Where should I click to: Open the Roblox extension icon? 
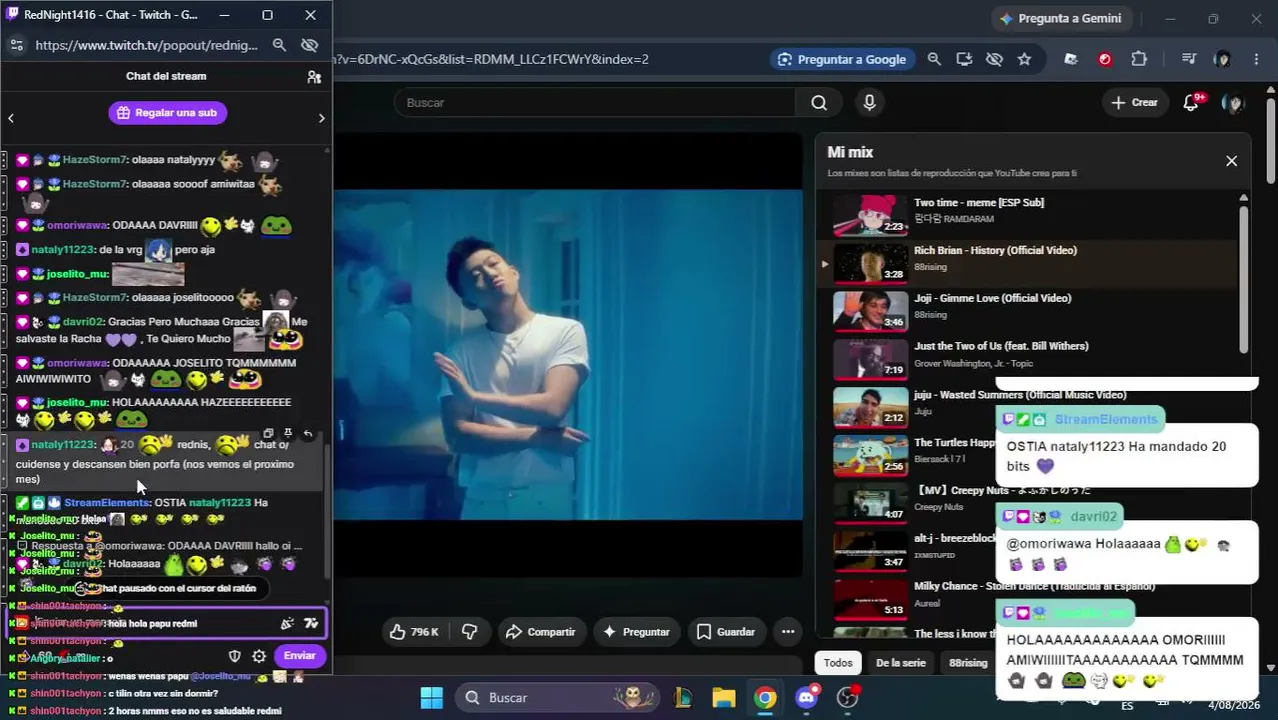click(x=1071, y=59)
